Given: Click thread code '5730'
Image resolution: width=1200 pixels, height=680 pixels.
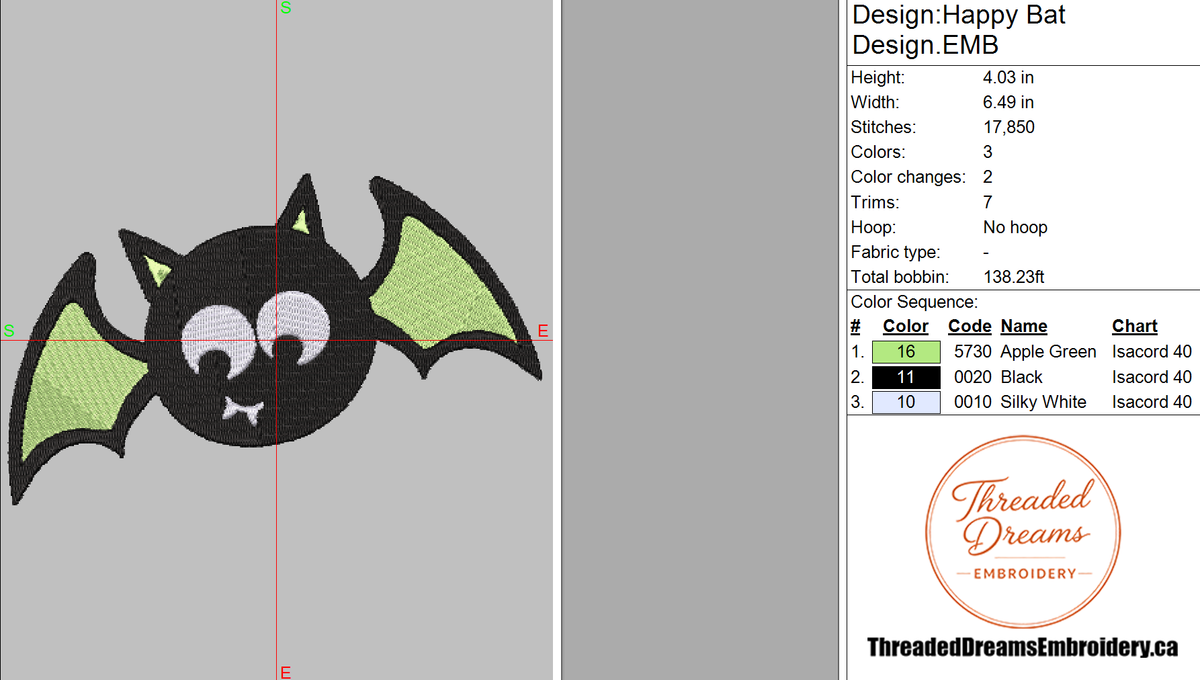Looking at the screenshot, I should tap(973, 352).
